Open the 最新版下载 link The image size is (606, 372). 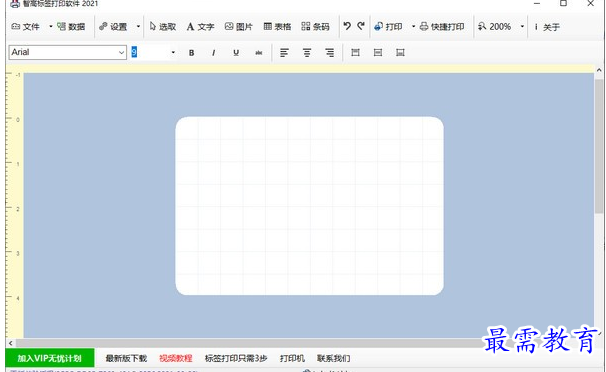(126, 358)
